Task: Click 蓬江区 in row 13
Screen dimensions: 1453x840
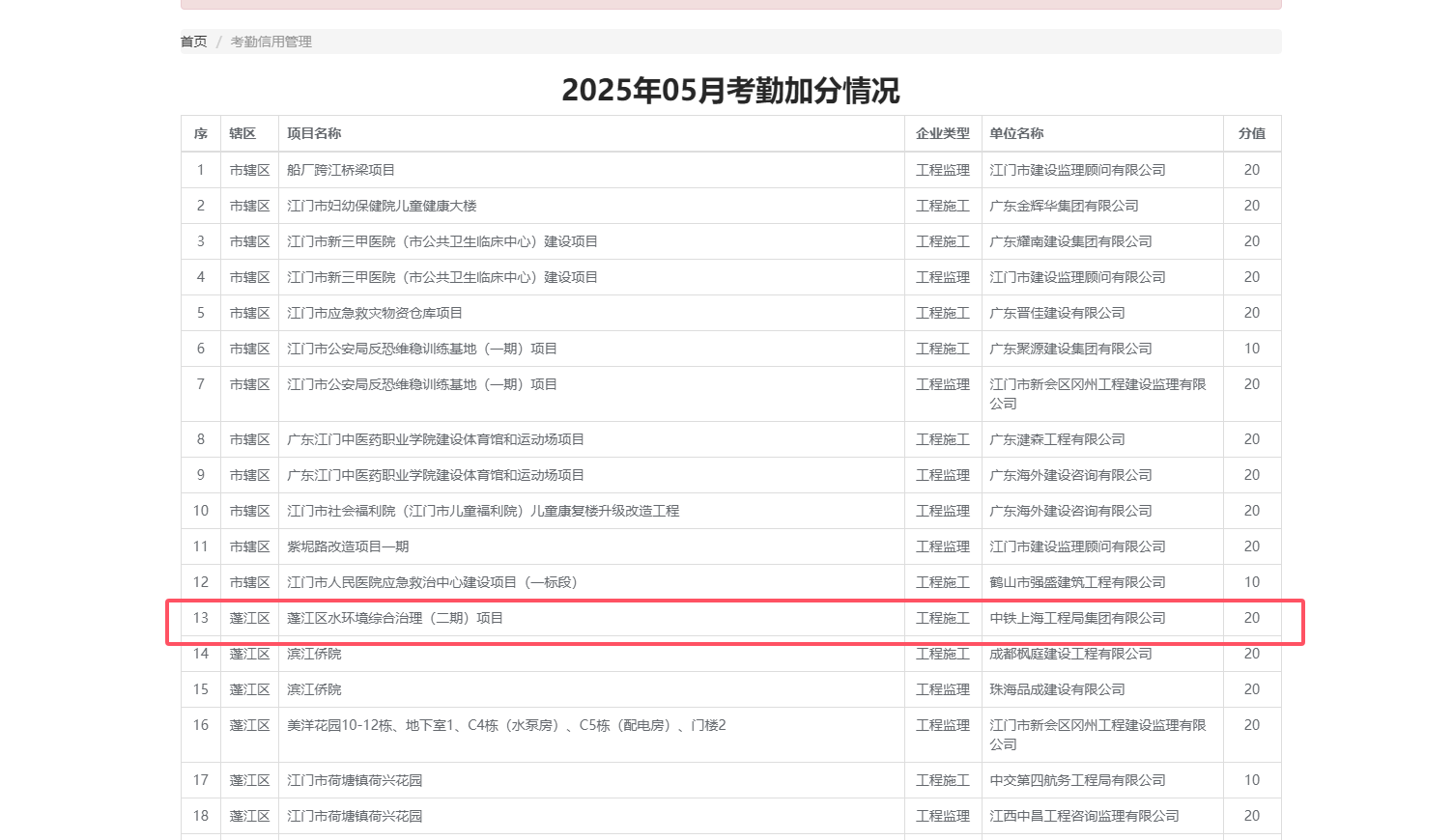Action: pos(249,618)
